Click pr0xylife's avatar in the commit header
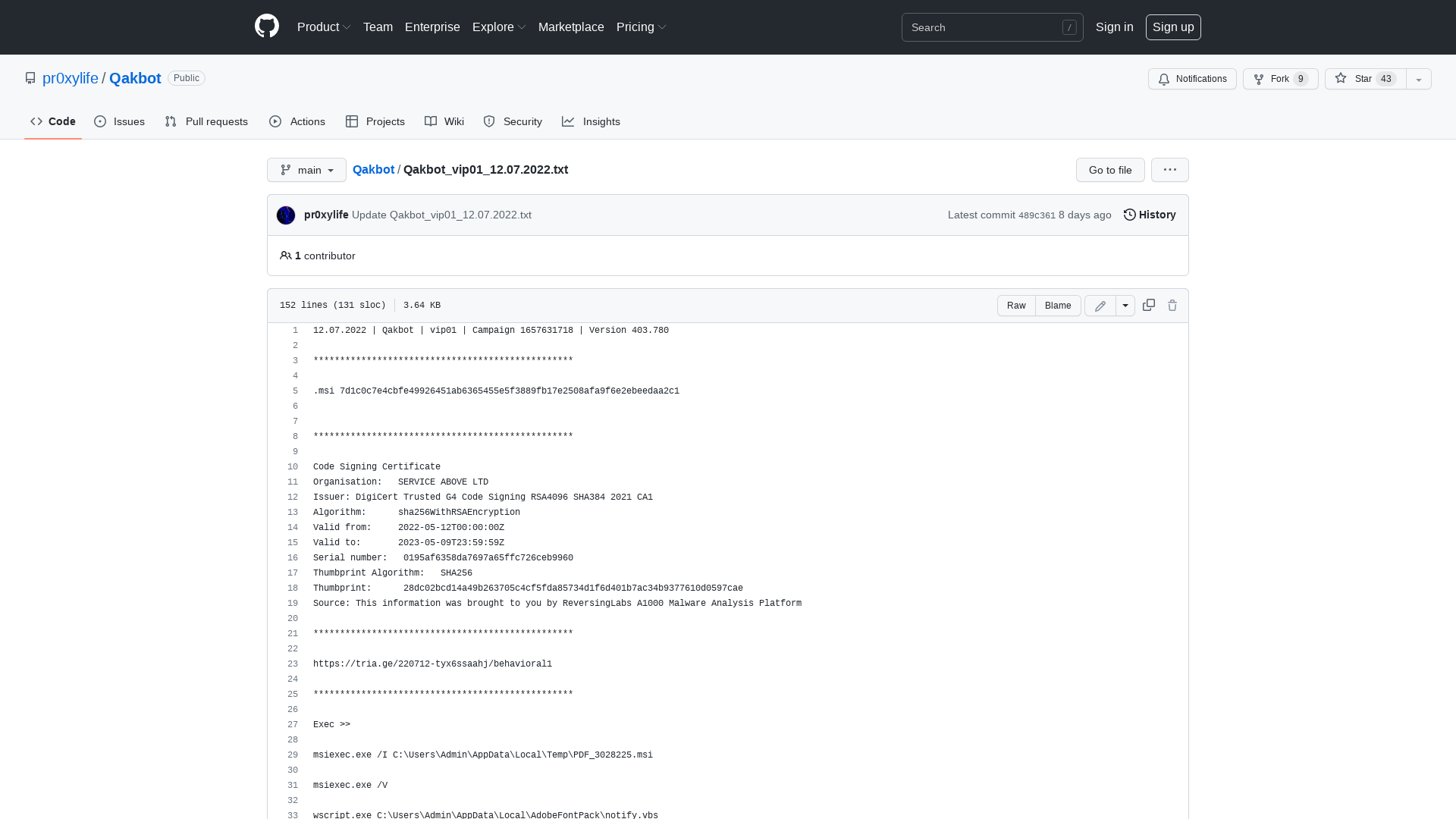The image size is (1456, 819). pyautogui.click(x=286, y=215)
